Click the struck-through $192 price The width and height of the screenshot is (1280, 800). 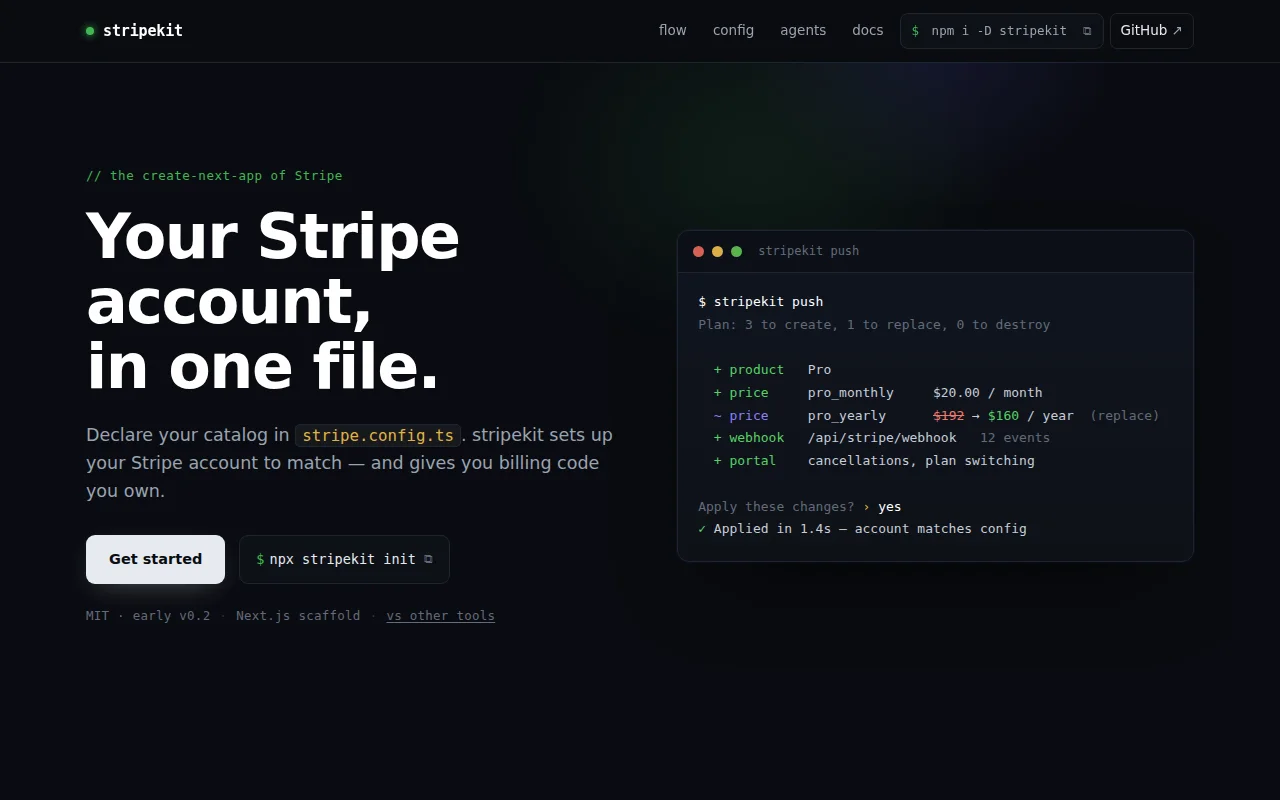(x=948, y=416)
